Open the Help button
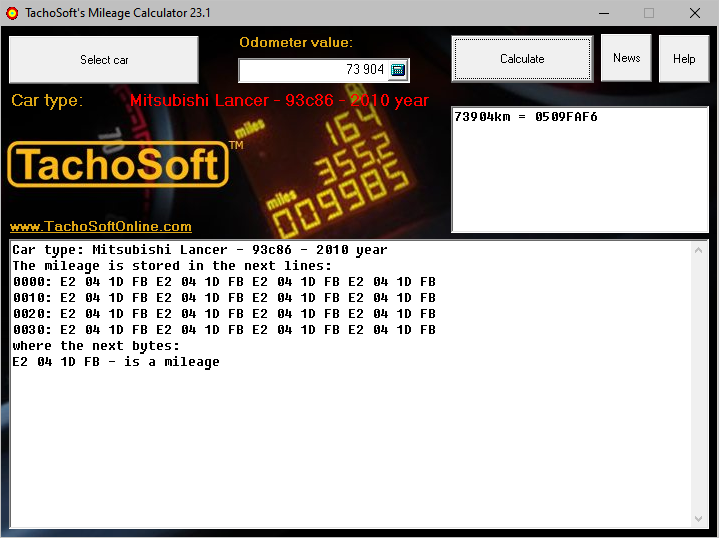The image size is (719, 538). click(684, 59)
